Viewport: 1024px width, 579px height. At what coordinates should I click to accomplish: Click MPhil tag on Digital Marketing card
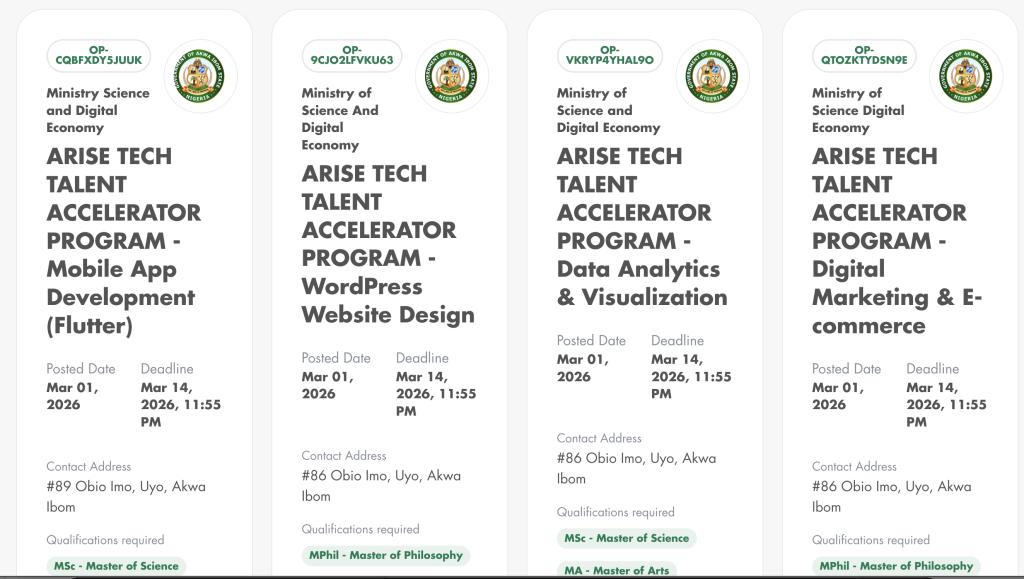click(896, 566)
